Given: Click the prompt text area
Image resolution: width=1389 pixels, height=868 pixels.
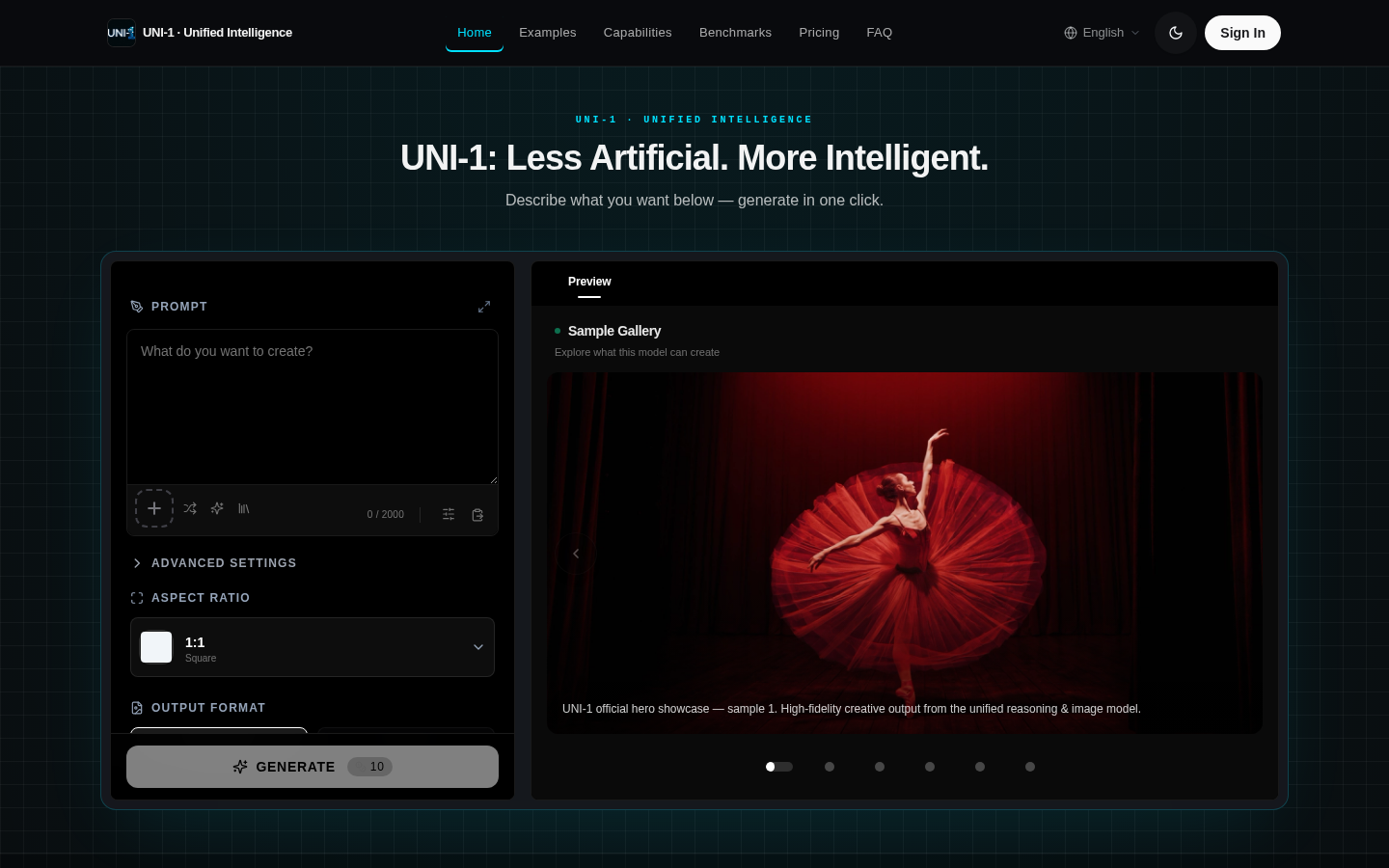Looking at the screenshot, I should point(313,407).
